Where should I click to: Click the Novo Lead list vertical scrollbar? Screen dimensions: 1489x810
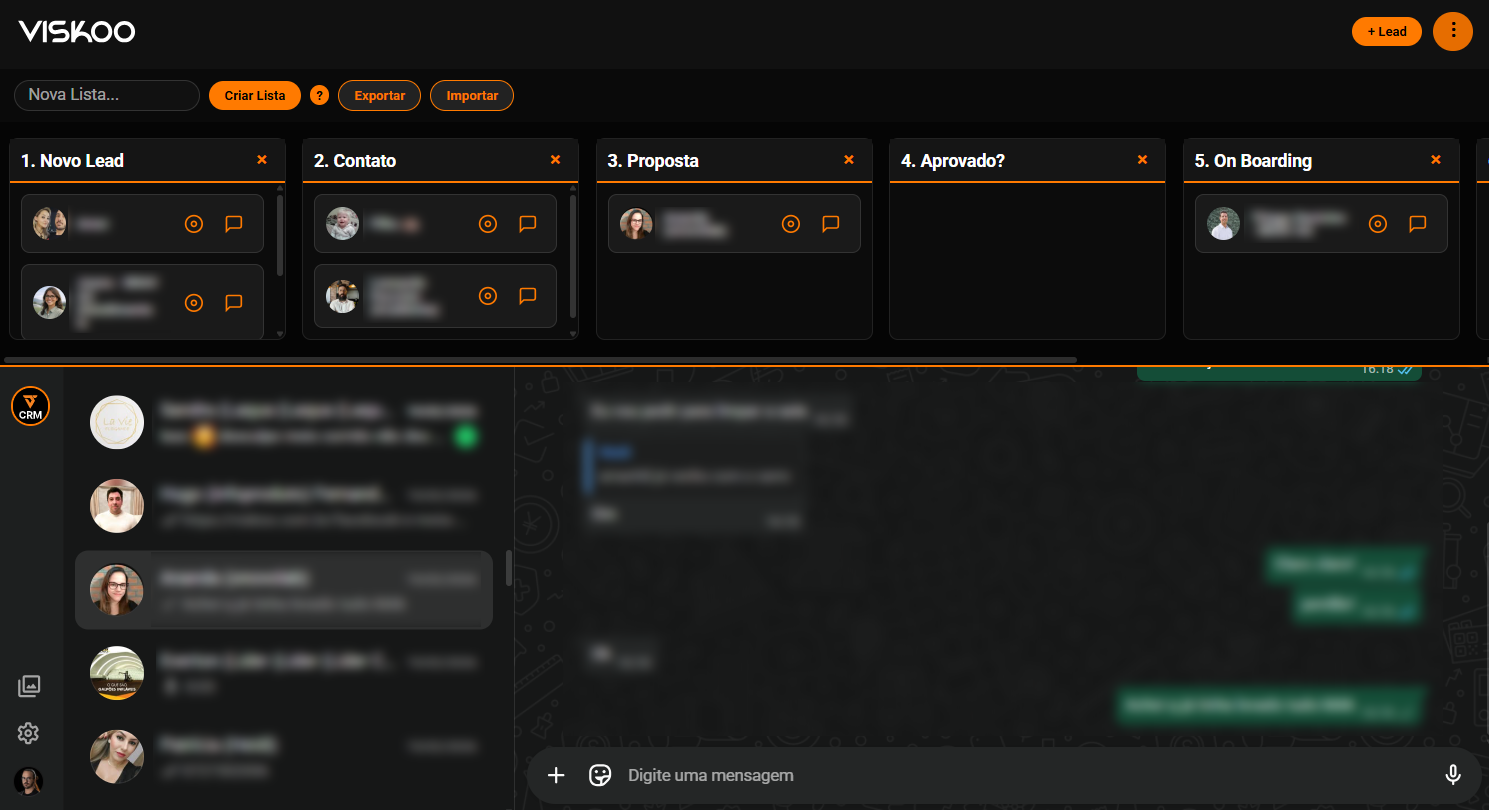click(x=280, y=235)
